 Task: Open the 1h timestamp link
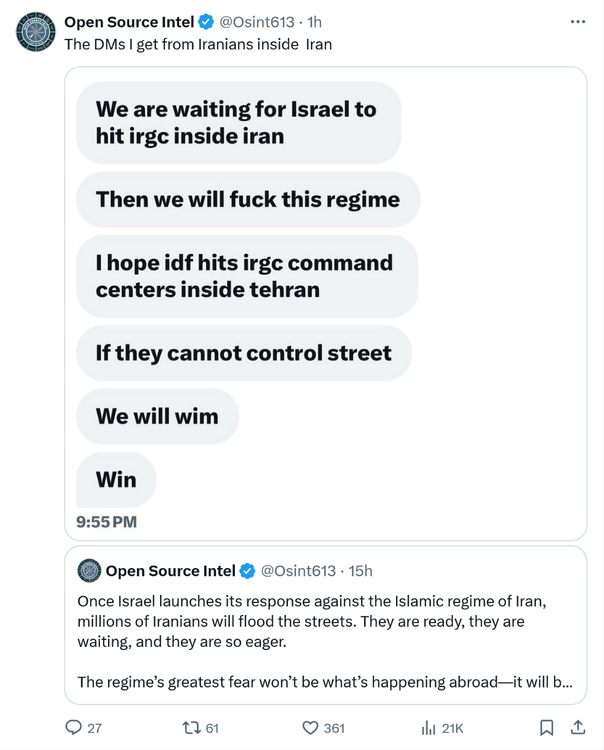(x=314, y=22)
